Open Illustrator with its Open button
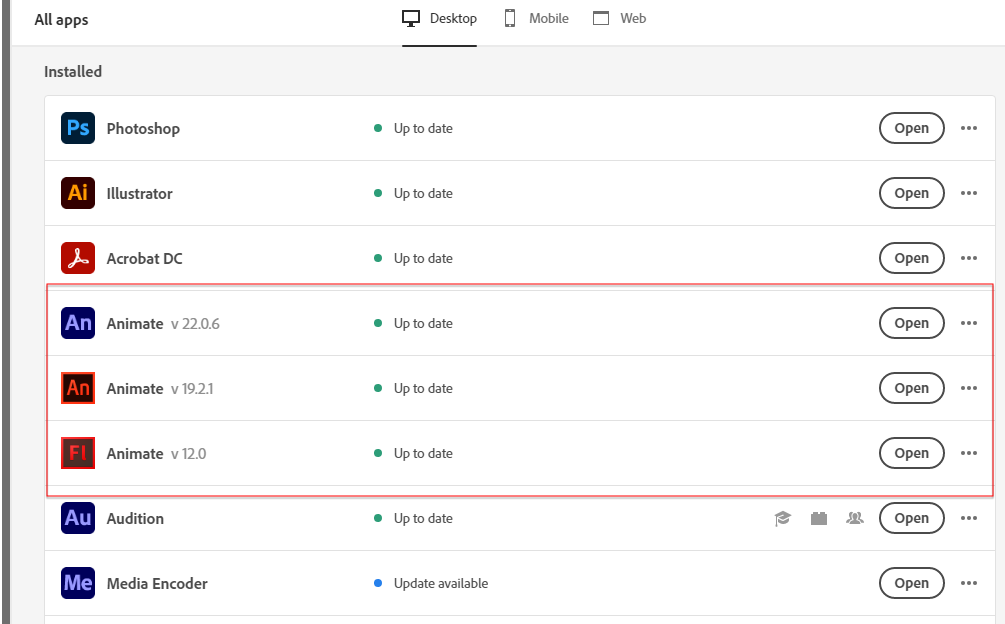 [911, 193]
